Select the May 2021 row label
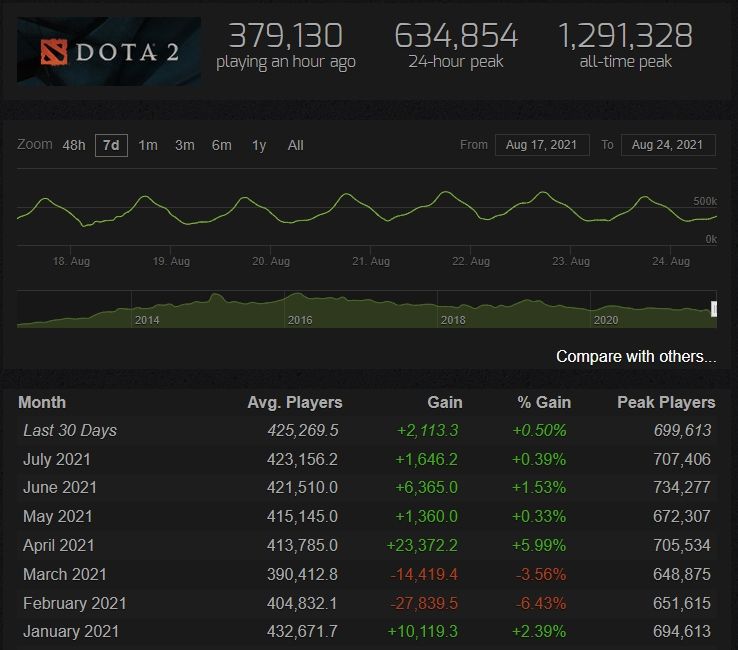Image resolution: width=738 pixels, height=650 pixels. [57, 516]
